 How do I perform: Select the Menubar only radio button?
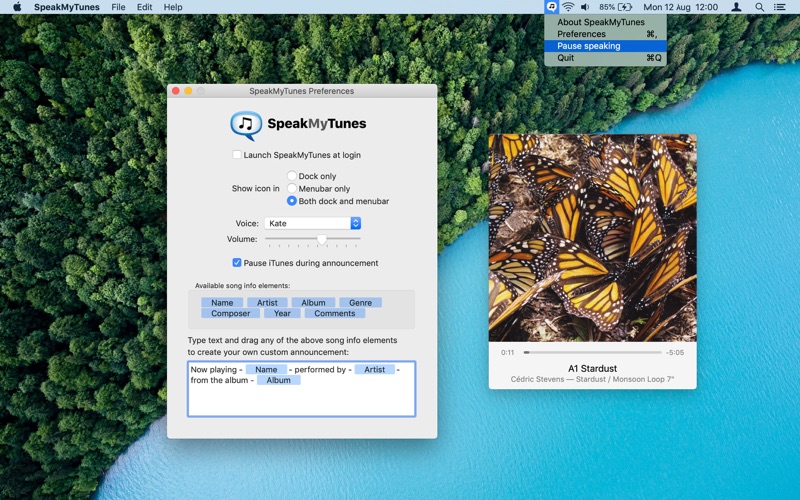pyautogui.click(x=291, y=188)
